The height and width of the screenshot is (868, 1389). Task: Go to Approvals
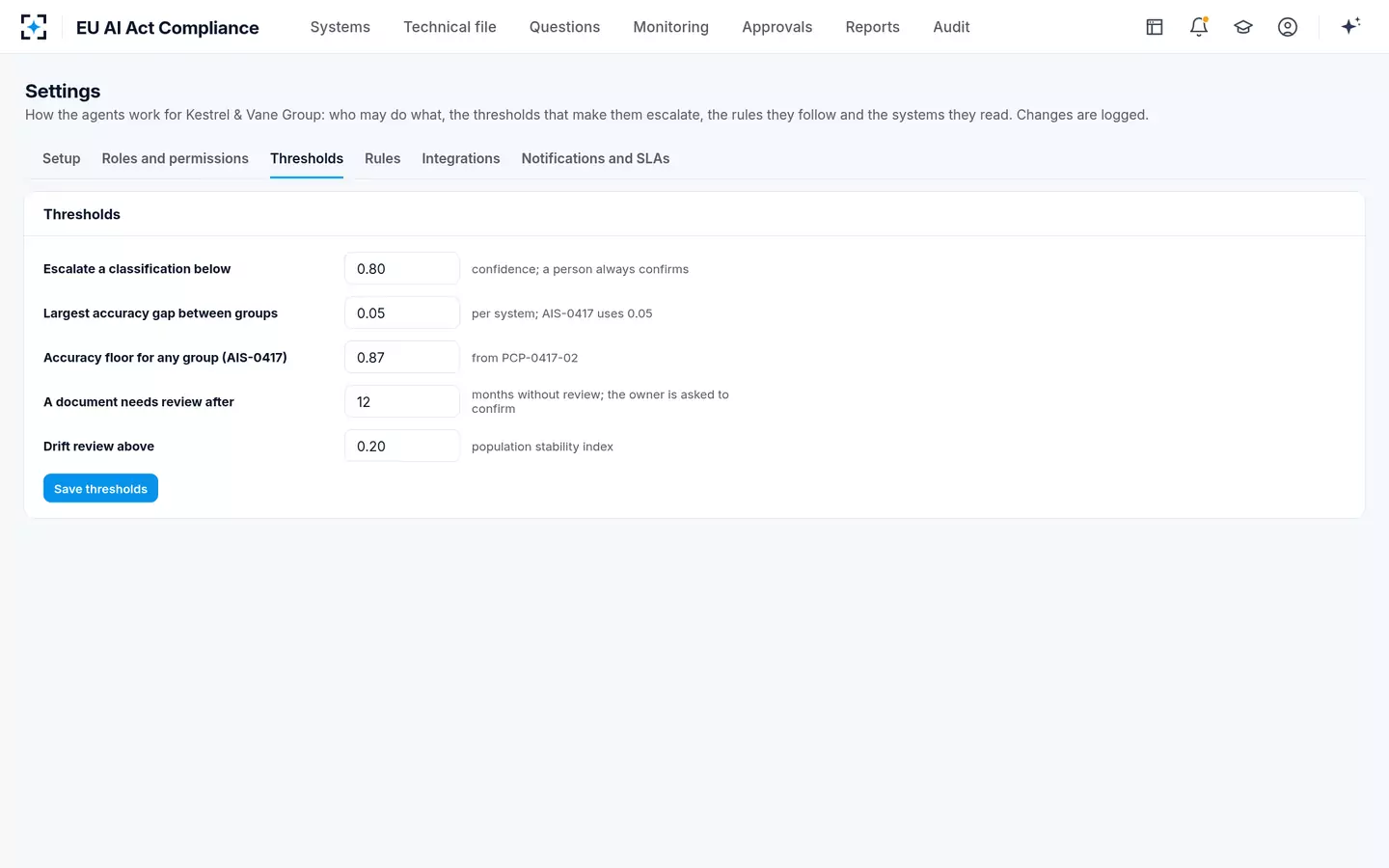(x=777, y=27)
